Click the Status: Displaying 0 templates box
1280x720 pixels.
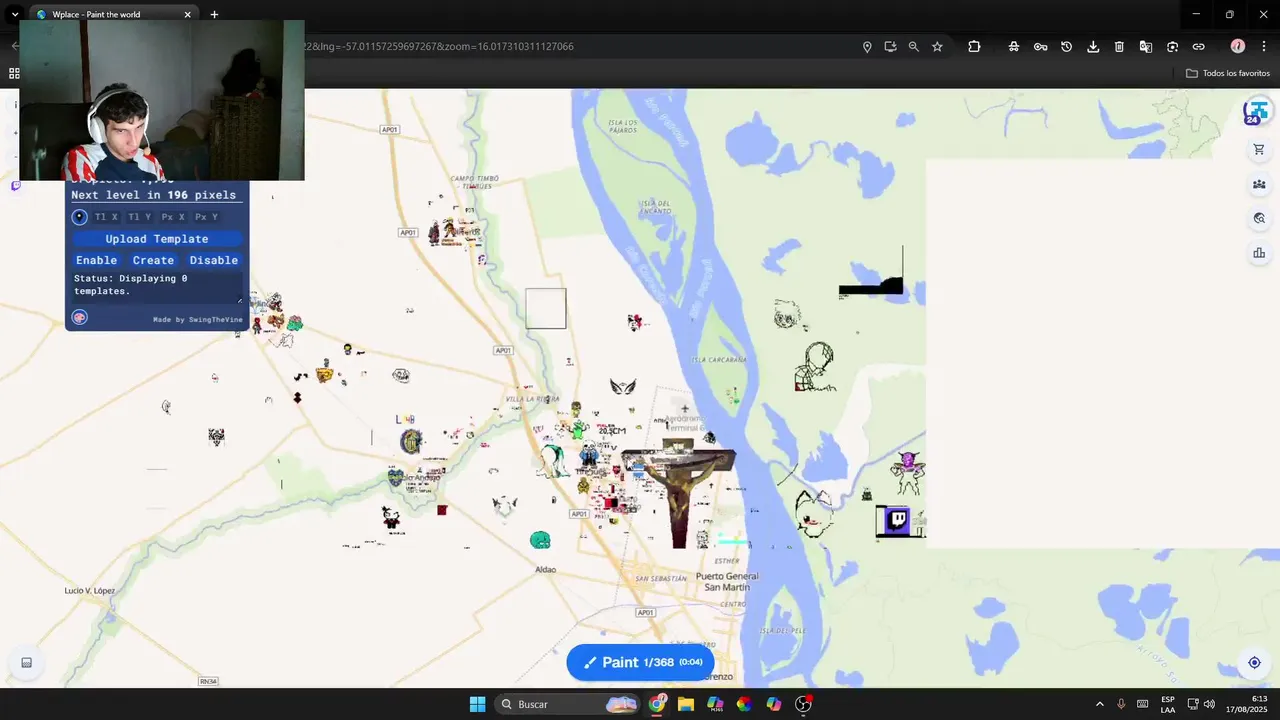click(x=157, y=286)
